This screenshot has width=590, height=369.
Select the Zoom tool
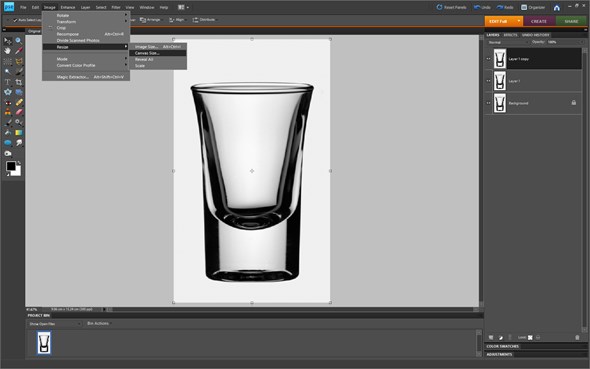[x=18, y=41]
